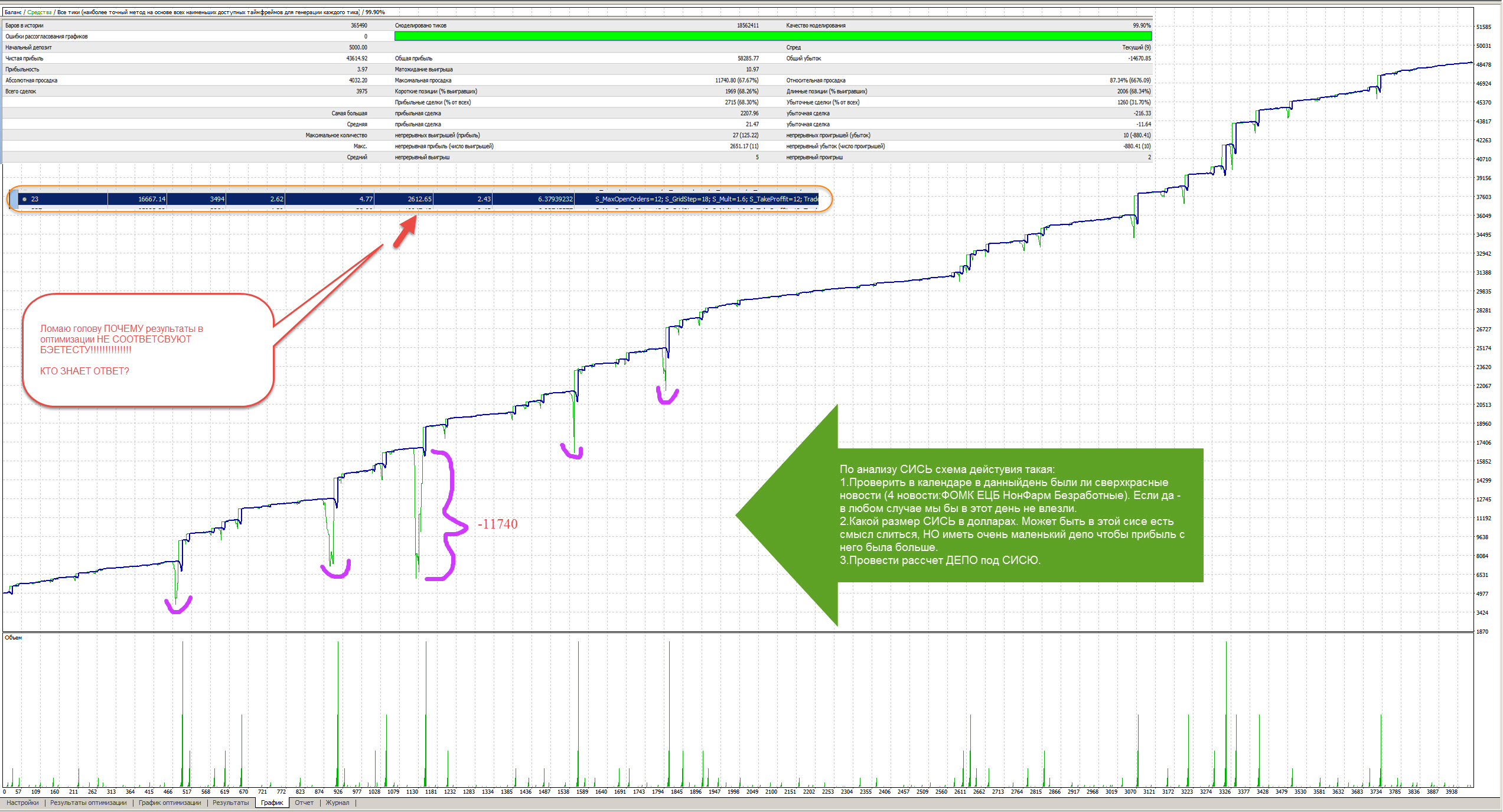Click the Начальный депозит value 5000.00

coord(358,47)
